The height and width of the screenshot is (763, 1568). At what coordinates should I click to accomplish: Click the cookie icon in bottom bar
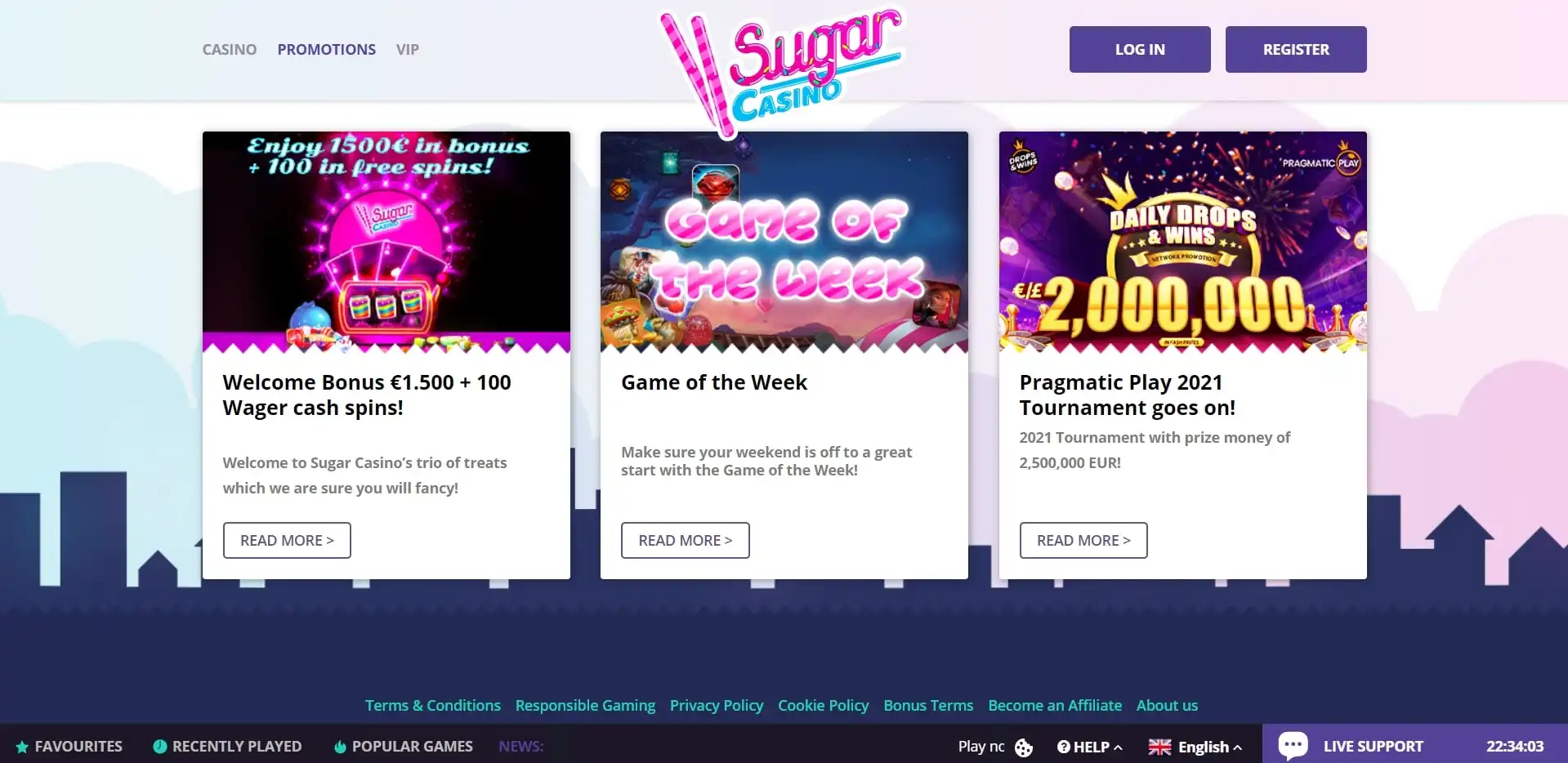point(1023,747)
